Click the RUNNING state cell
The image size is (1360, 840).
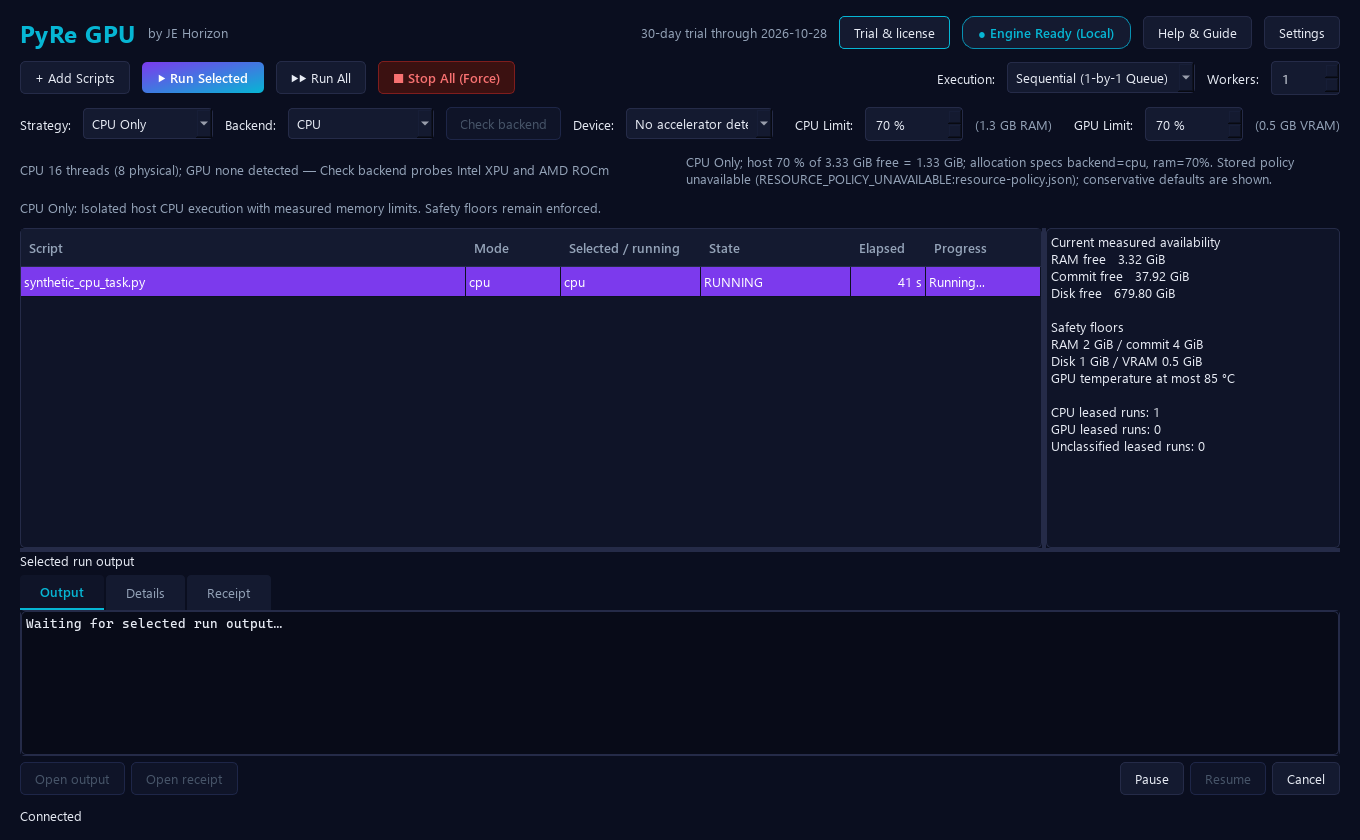[775, 282]
